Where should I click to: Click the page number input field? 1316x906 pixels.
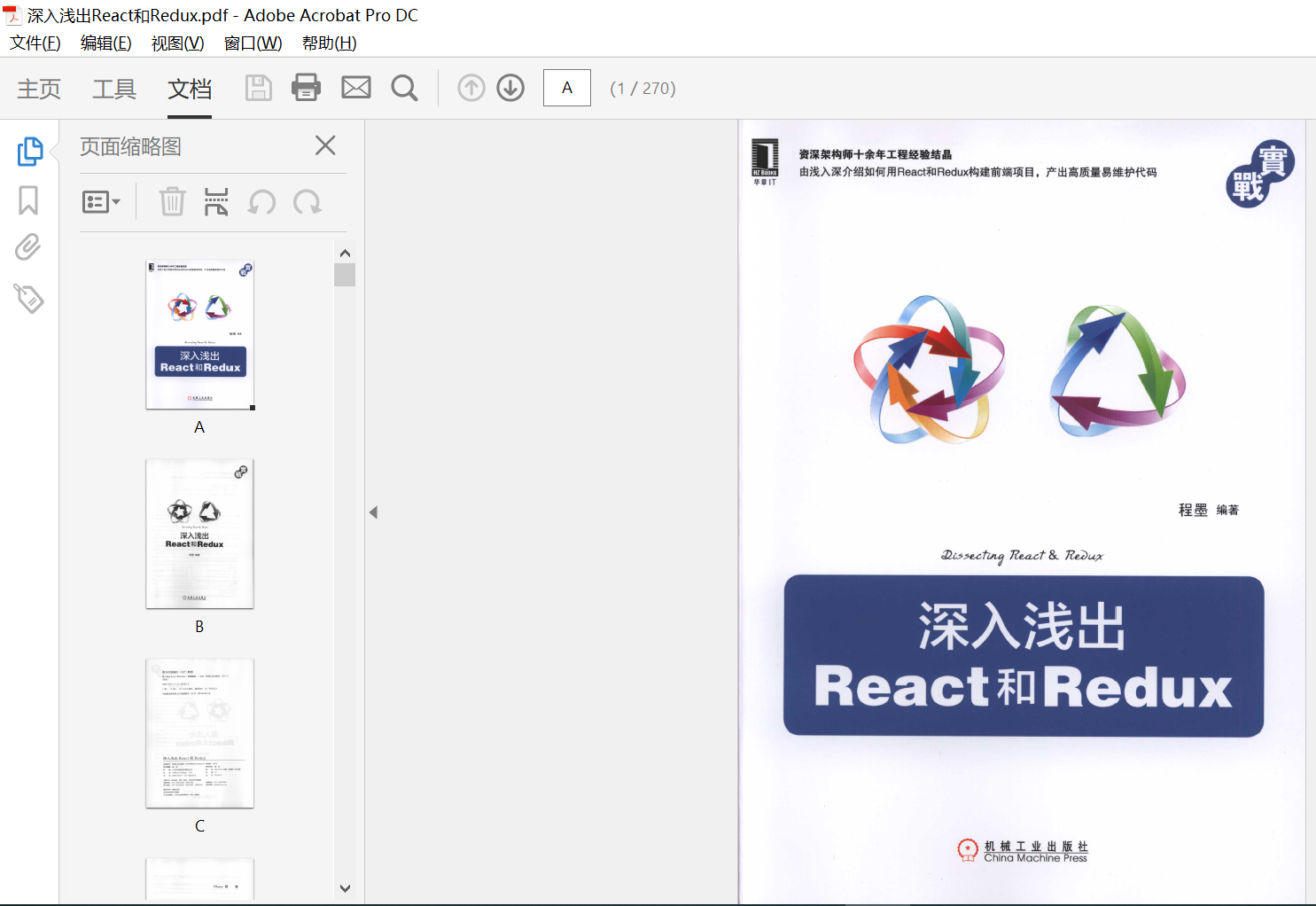pyautogui.click(x=567, y=88)
